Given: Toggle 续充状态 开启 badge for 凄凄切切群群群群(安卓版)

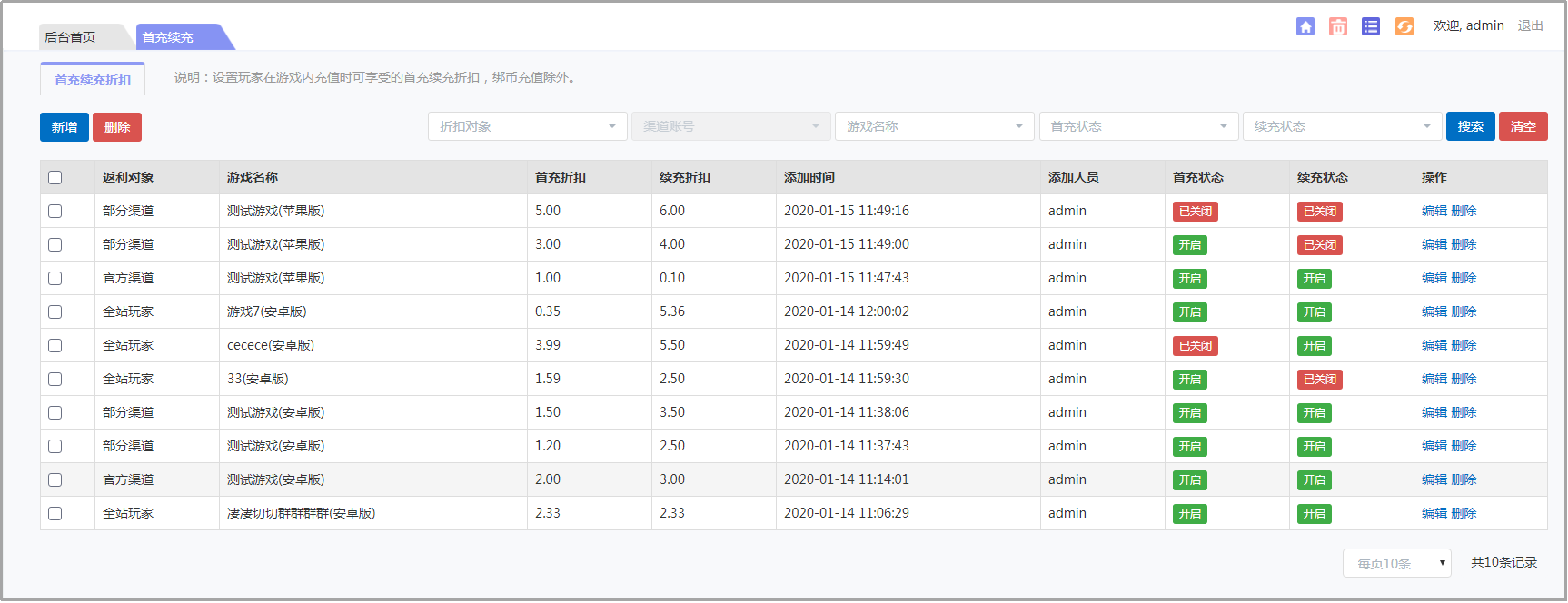Looking at the screenshot, I should (x=1315, y=514).
